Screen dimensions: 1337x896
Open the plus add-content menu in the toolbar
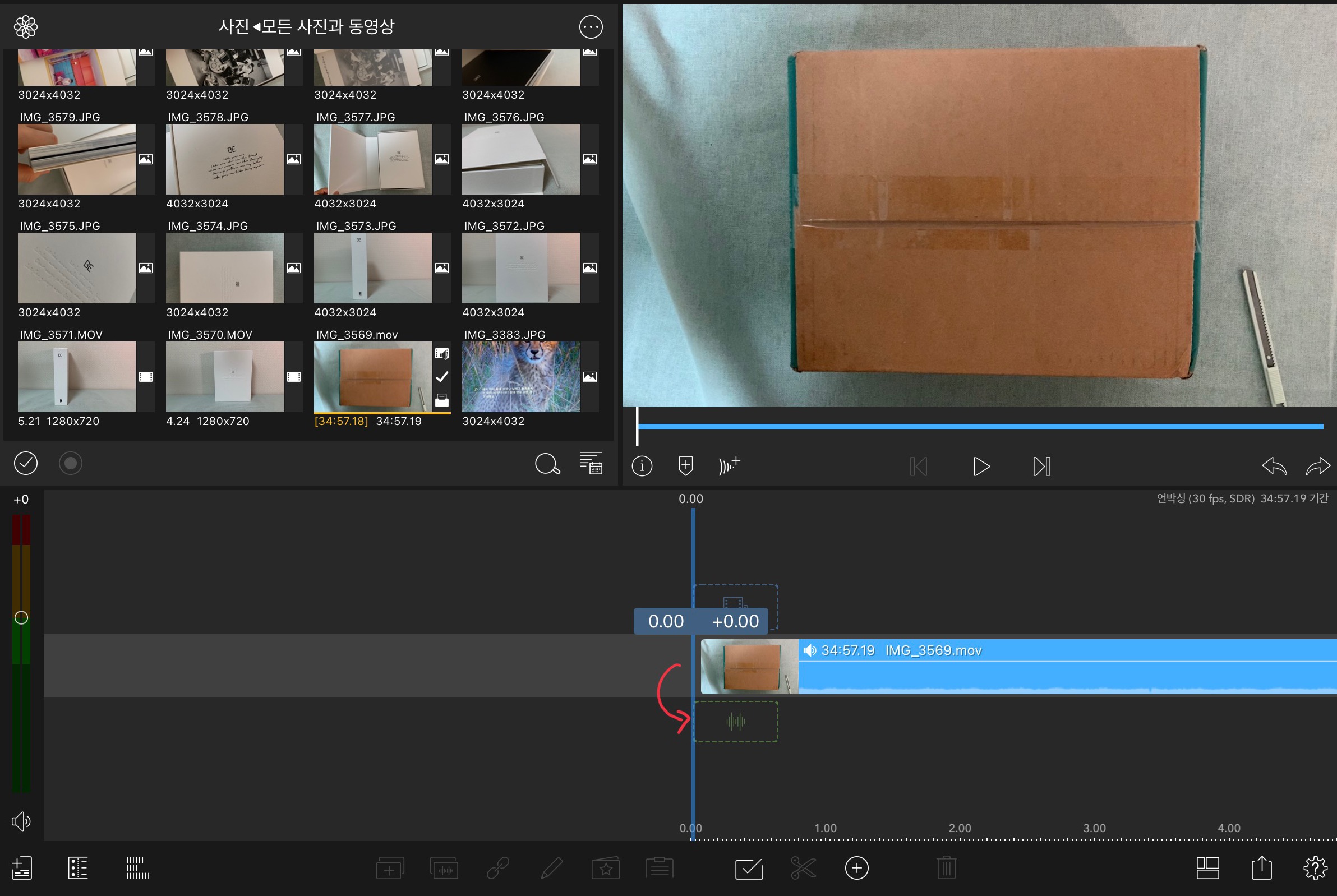pos(856,868)
